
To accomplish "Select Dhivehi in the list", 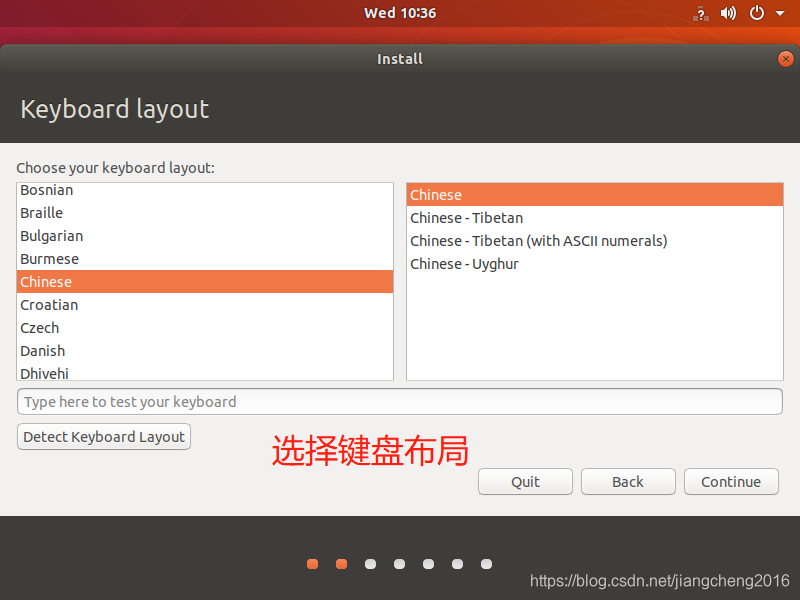I will (205, 371).
